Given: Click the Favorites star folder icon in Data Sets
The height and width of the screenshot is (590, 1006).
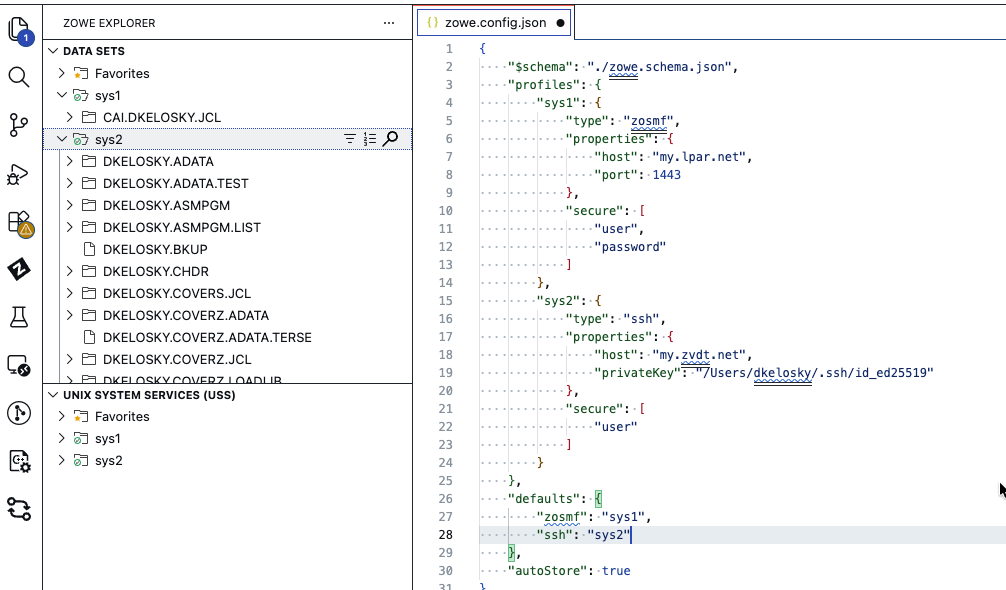Looking at the screenshot, I should pos(80,74).
